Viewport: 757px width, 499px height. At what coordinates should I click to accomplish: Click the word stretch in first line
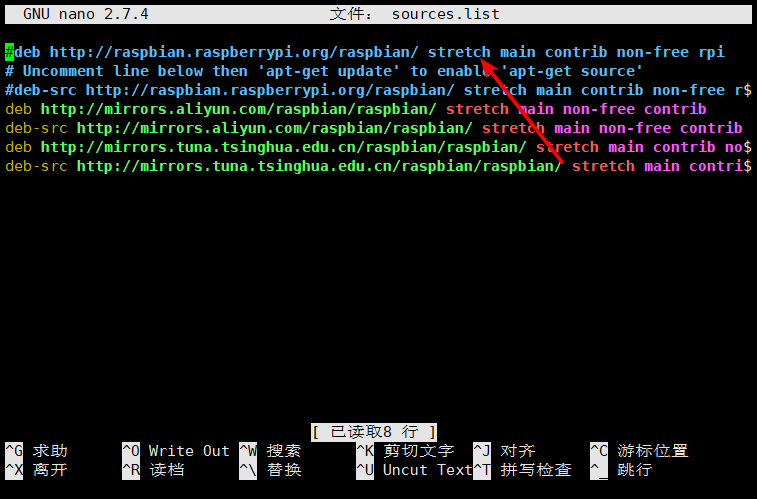coord(459,52)
